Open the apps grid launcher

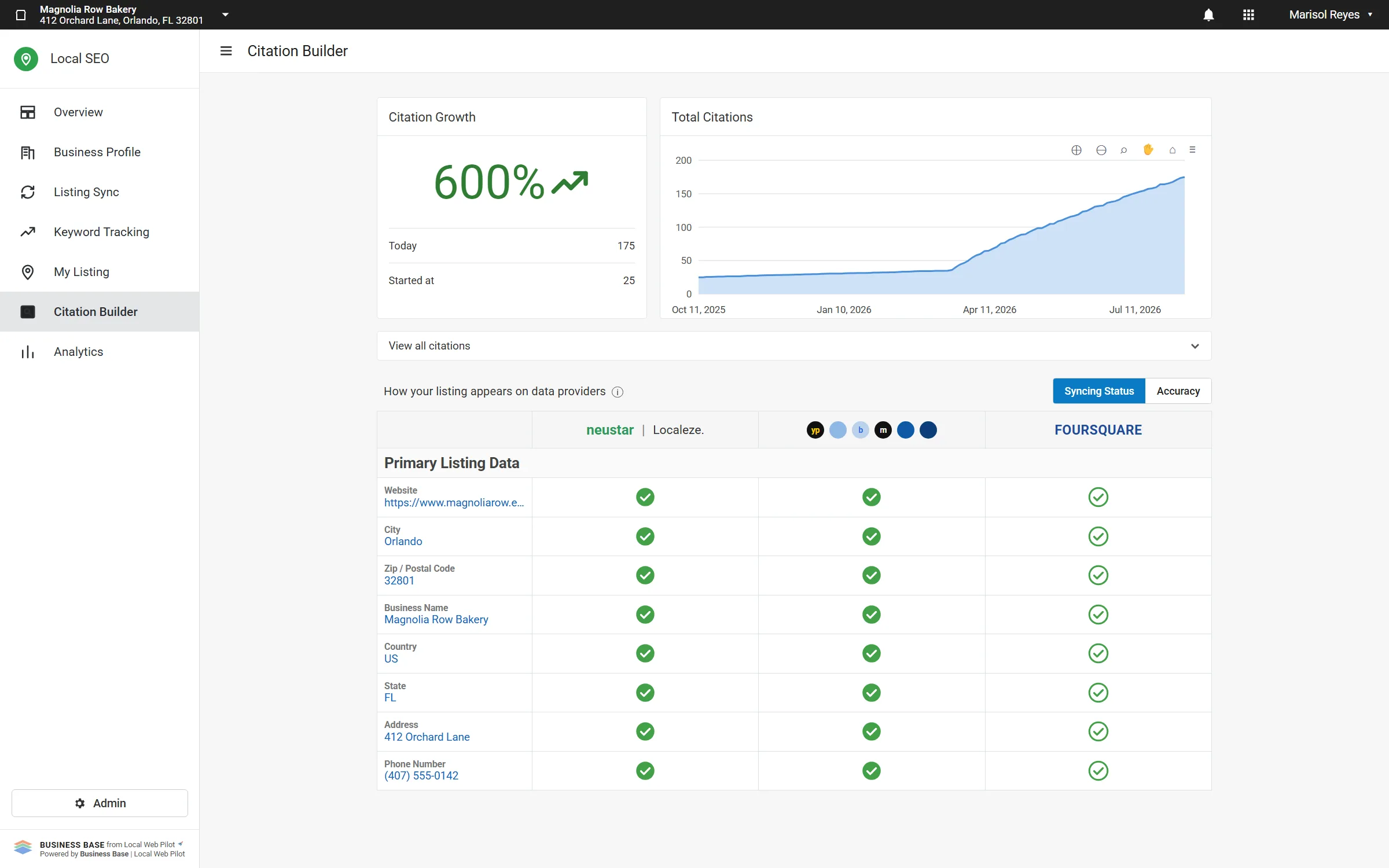(1248, 15)
